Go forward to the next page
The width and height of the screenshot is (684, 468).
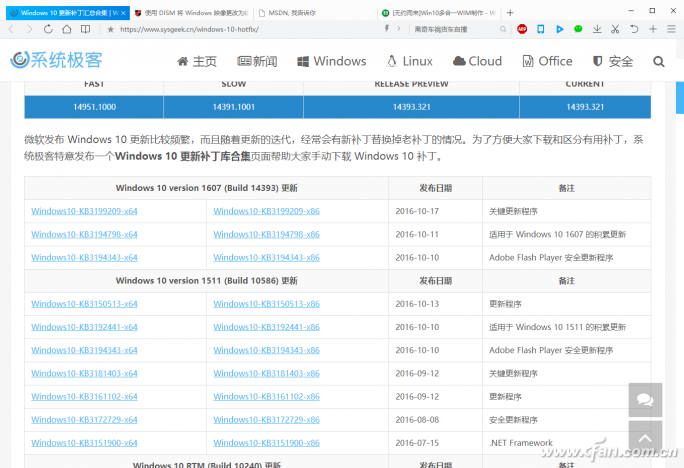pyautogui.click(x=29, y=29)
